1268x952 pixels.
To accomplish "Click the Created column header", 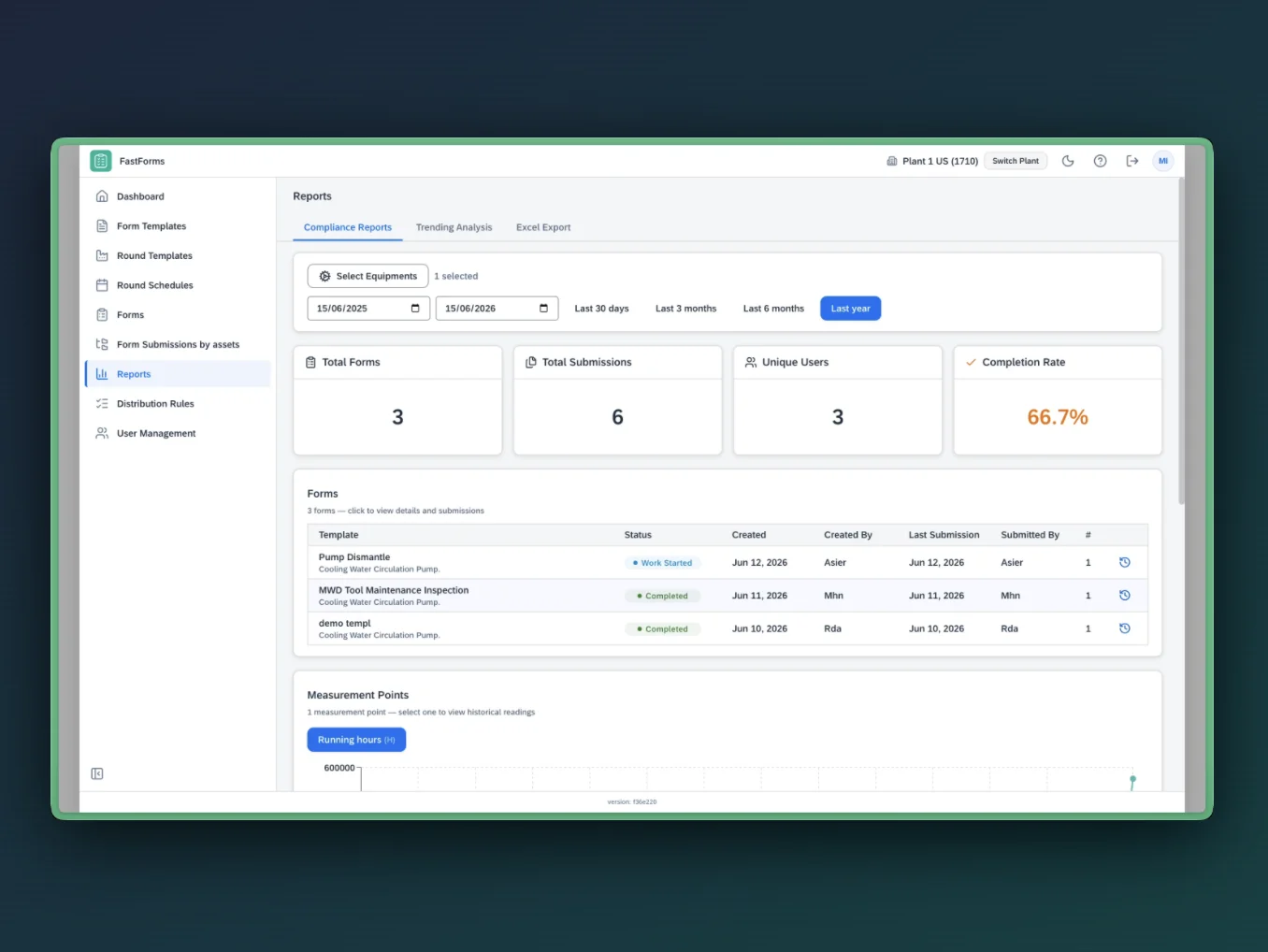I will coord(748,535).
